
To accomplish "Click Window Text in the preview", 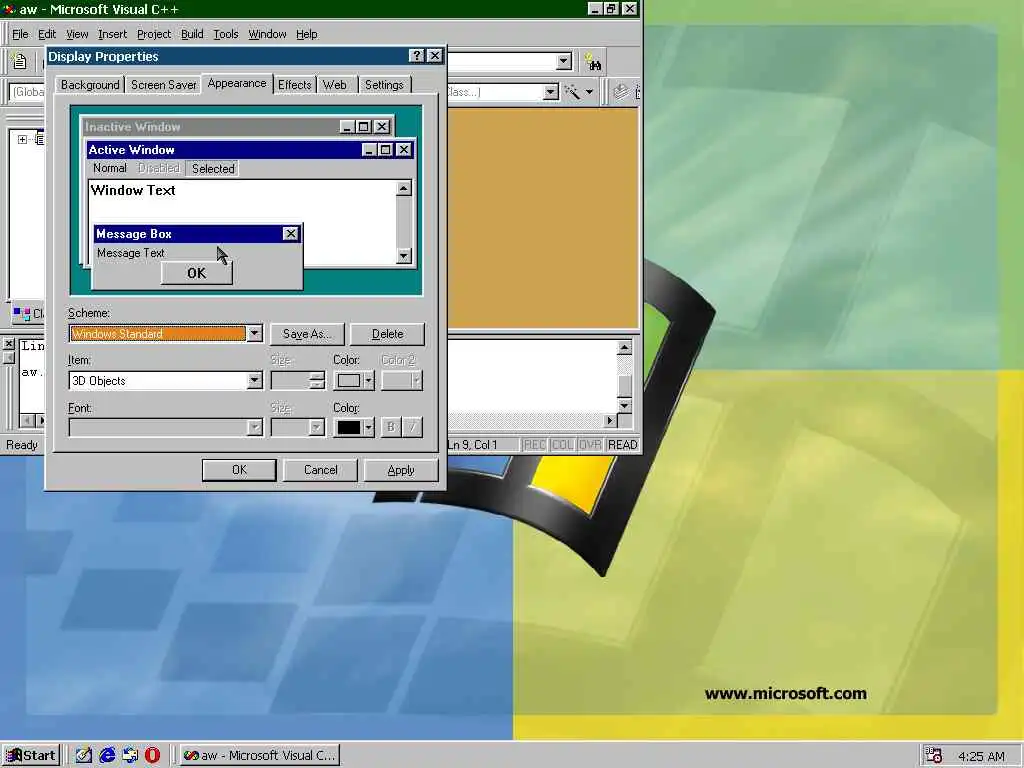I will (x=133, y=190).
